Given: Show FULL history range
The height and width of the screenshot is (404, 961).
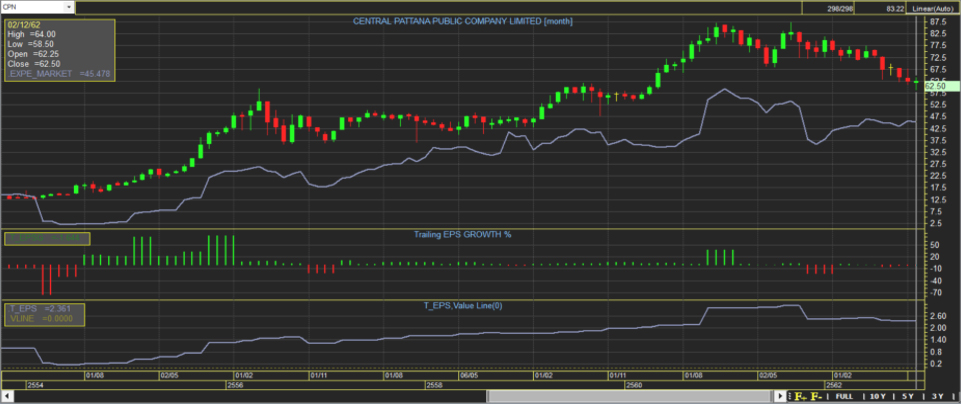Looking at the screenshot, I should click(x=843, y=397).
